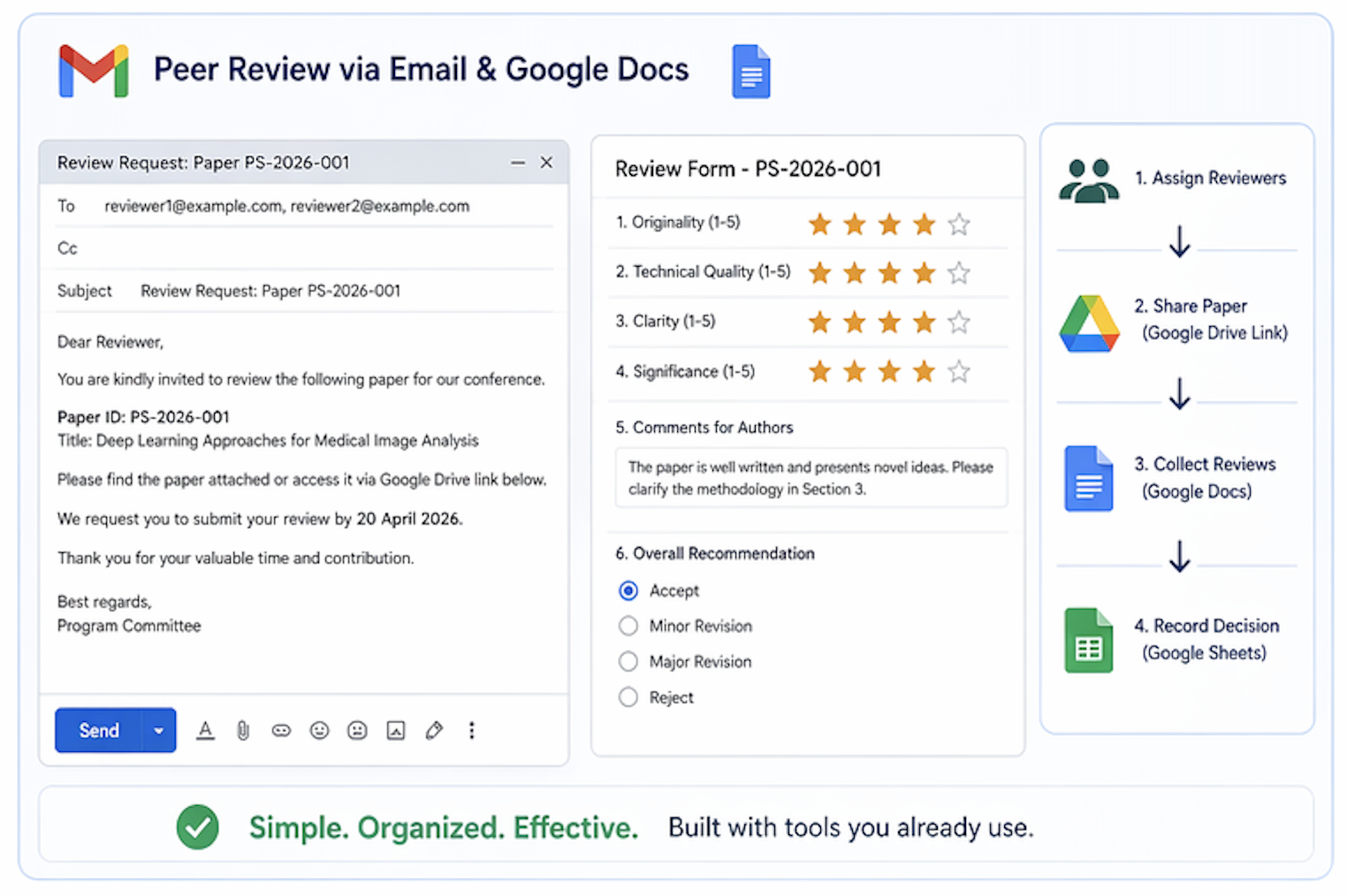Attach a file using the paperclip icon
This screenshot has width=1347, height=896.
coord(243,731)
